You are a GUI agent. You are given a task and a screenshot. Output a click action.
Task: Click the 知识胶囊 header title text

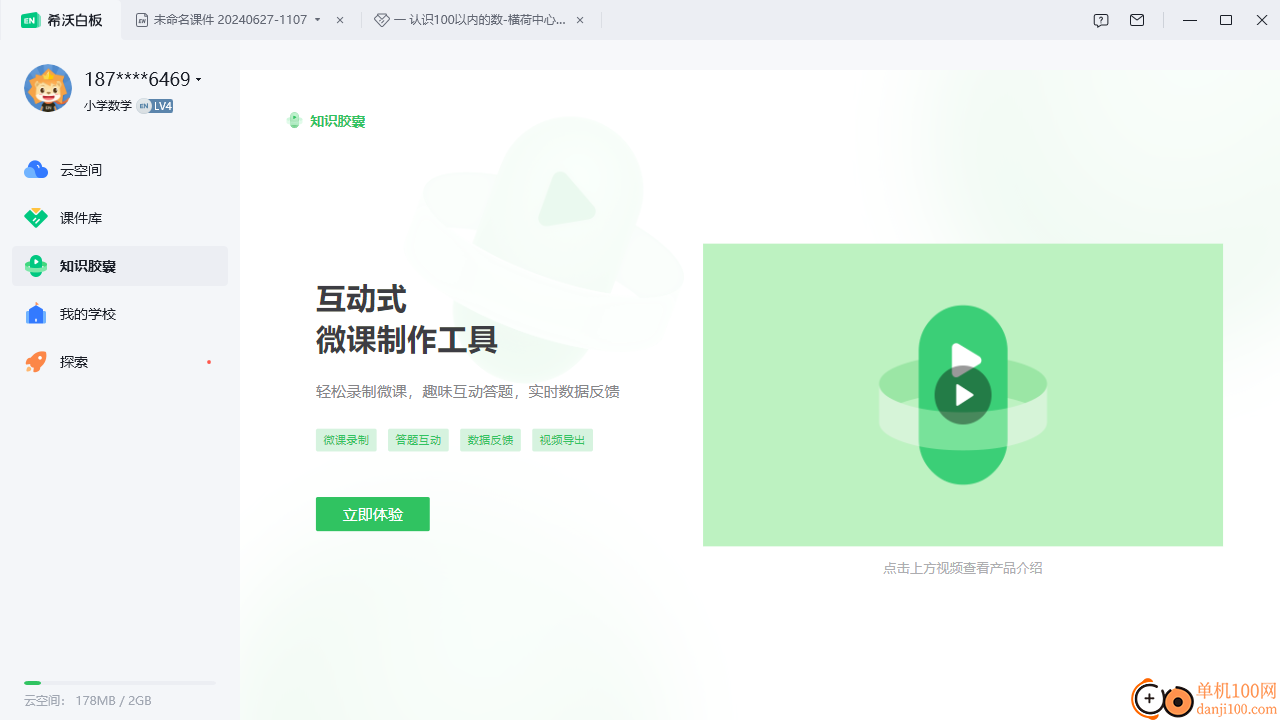pos(338,121)
